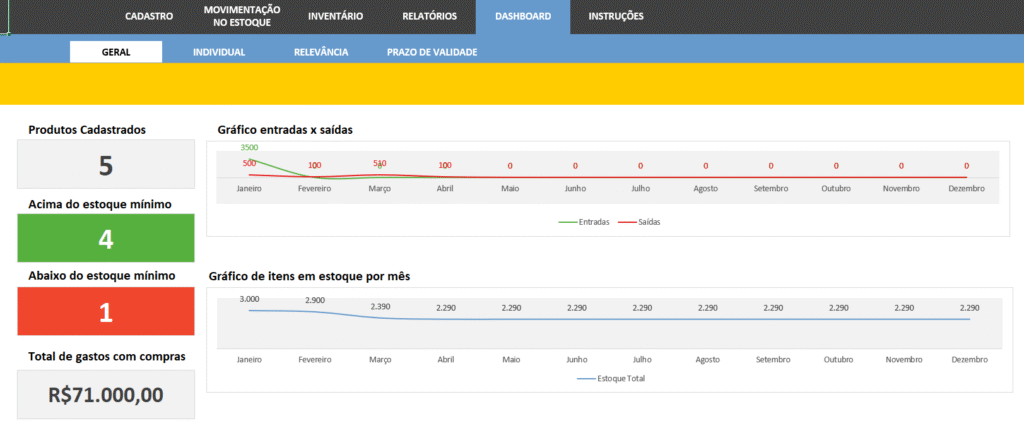Select the green Acima do estoque mínimo card
The width and height of the screenshot is (1024, 428).
(106, 239)
